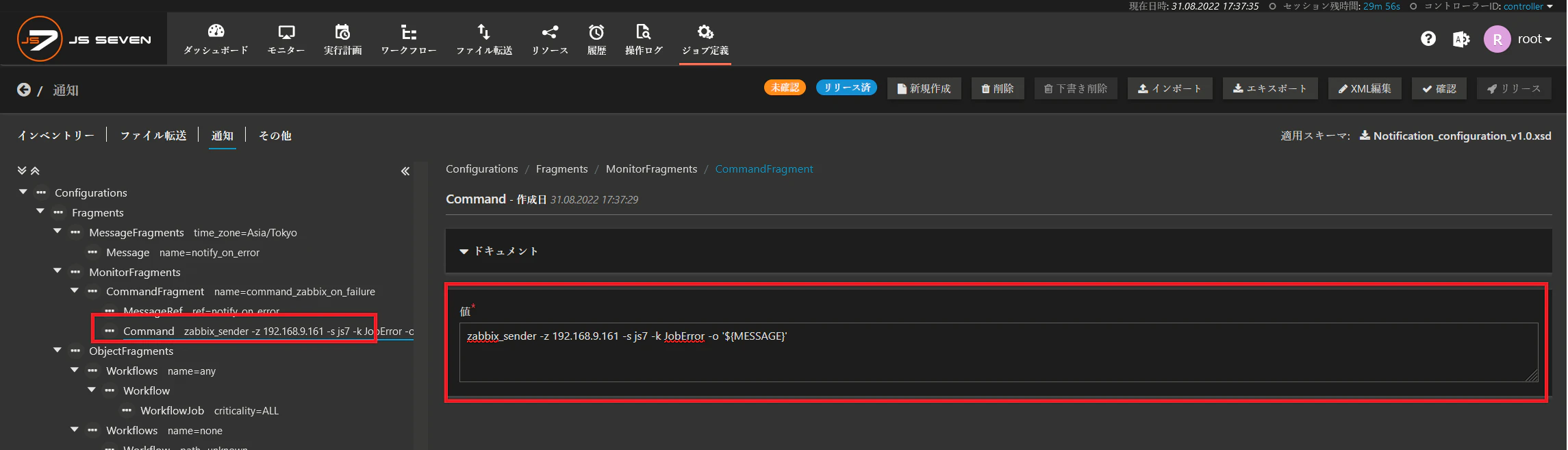Collapse the Workflow node under name=any
This screenshot has height=450, width=1568.
(92, 390)
